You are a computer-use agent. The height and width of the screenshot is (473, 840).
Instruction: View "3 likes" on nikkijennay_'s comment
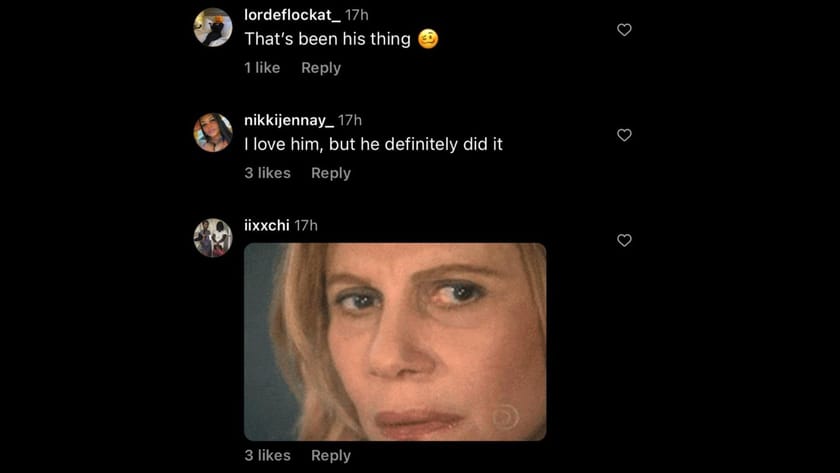tap(267, 173)
